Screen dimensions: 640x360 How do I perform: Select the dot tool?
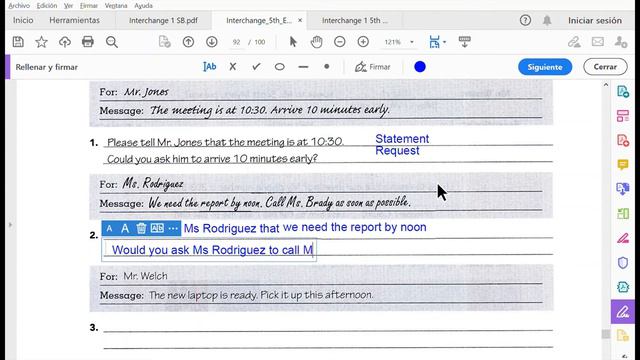coord(327,67)
